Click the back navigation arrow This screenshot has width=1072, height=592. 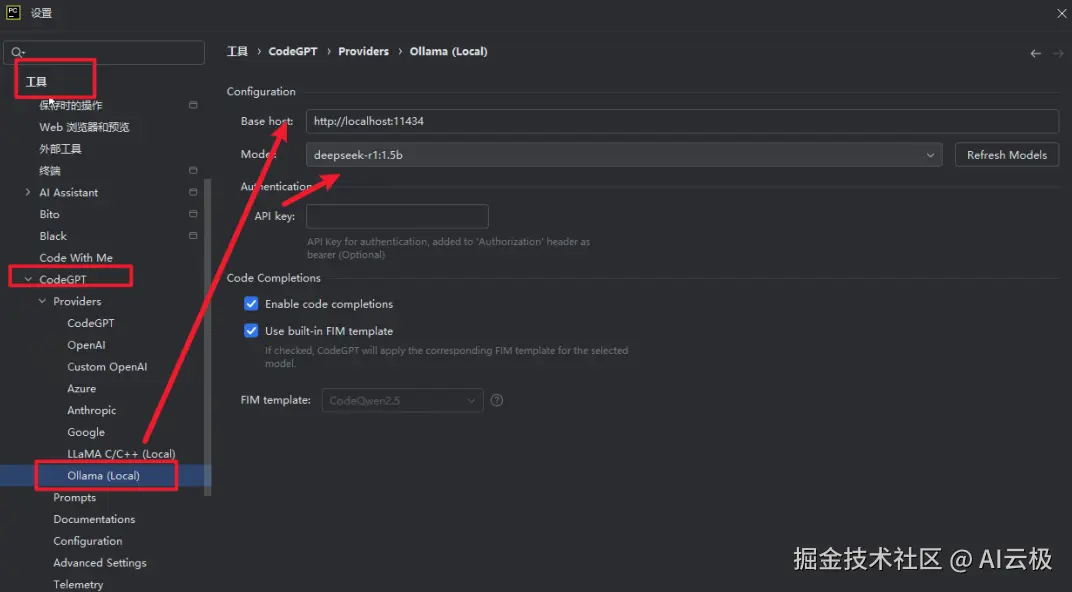pos(1036,53)
